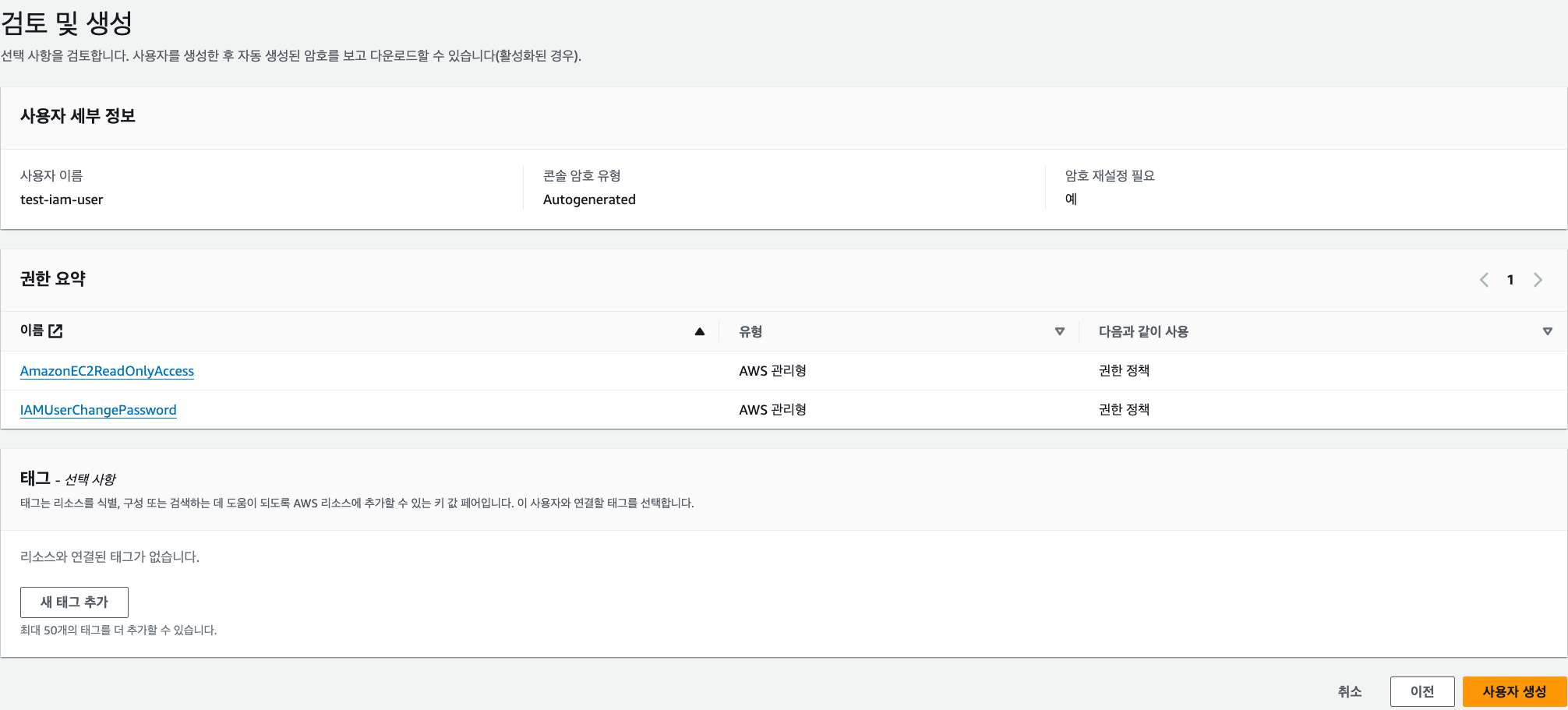Click the 권한 요약 heading

pyautogui.click(x=53, y=279)
